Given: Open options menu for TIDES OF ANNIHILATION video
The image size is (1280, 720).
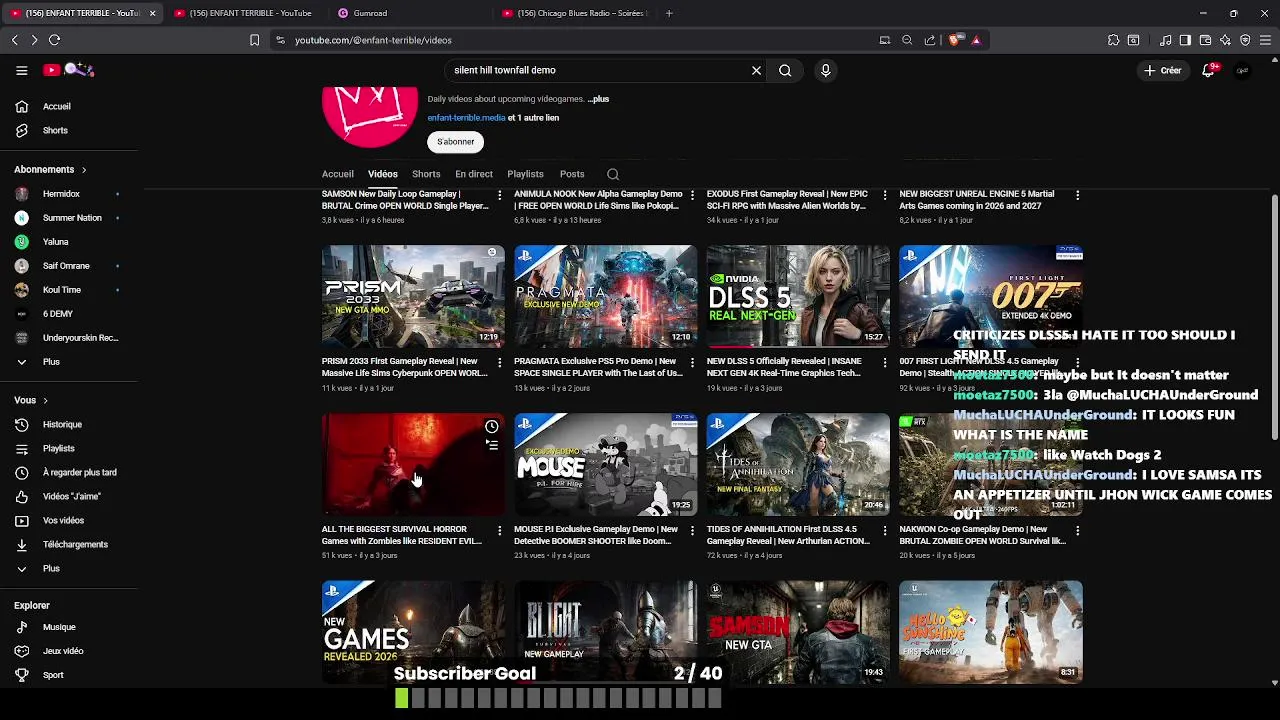Looking at the screenshot, I should click(884, 530).
